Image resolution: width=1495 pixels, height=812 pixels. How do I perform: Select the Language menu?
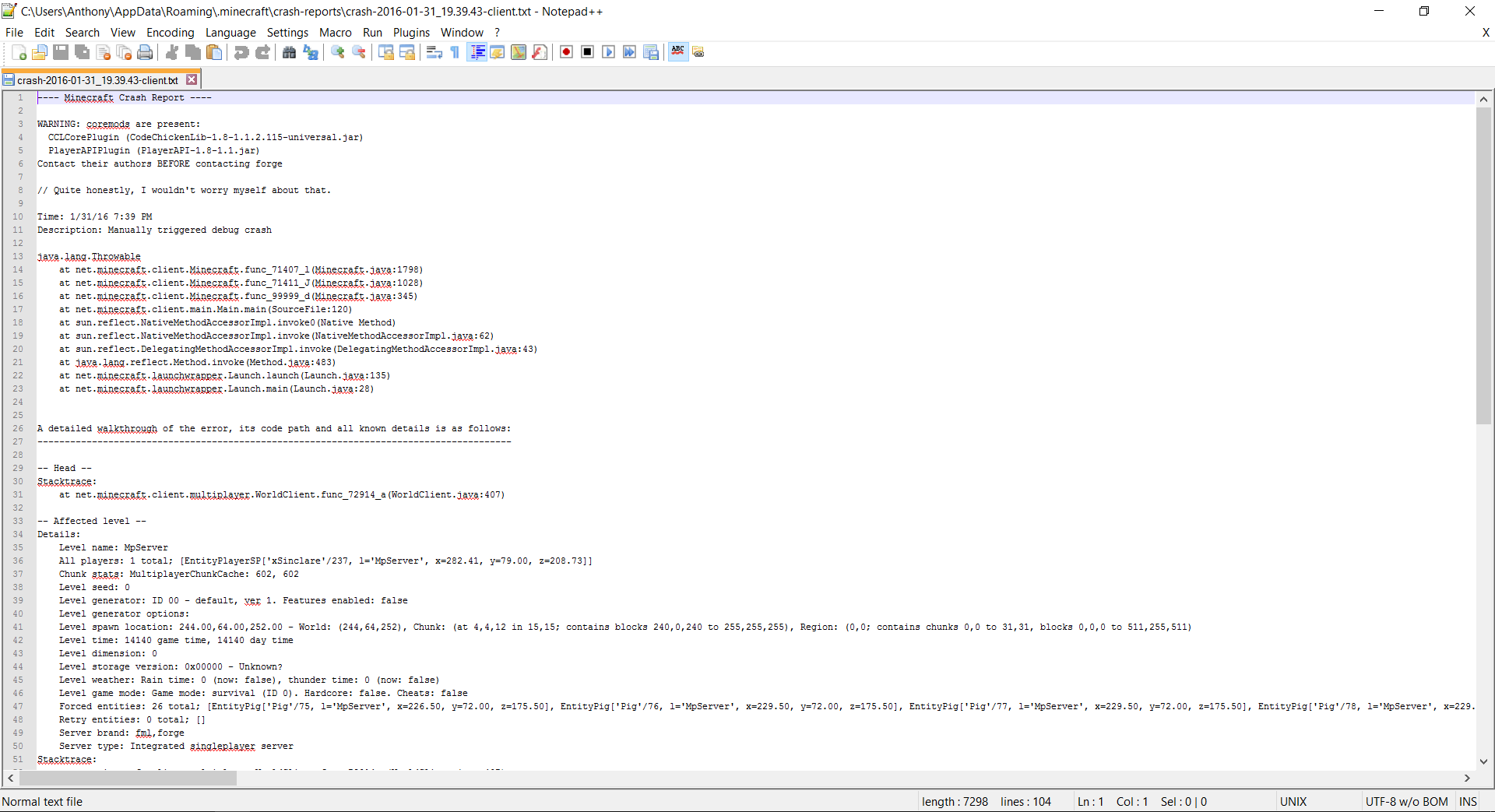(230, 32)
